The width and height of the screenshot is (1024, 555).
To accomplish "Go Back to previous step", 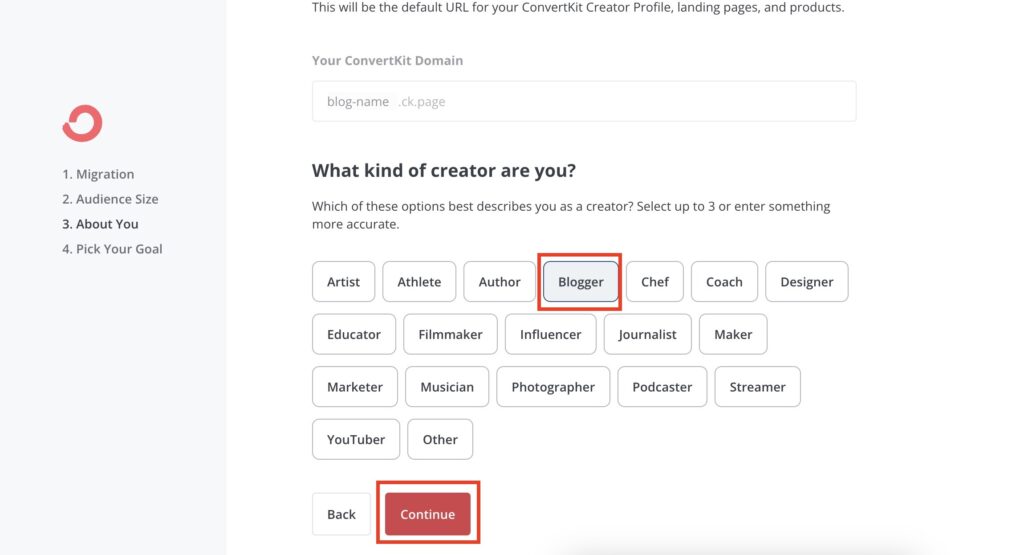I will 342,514.
